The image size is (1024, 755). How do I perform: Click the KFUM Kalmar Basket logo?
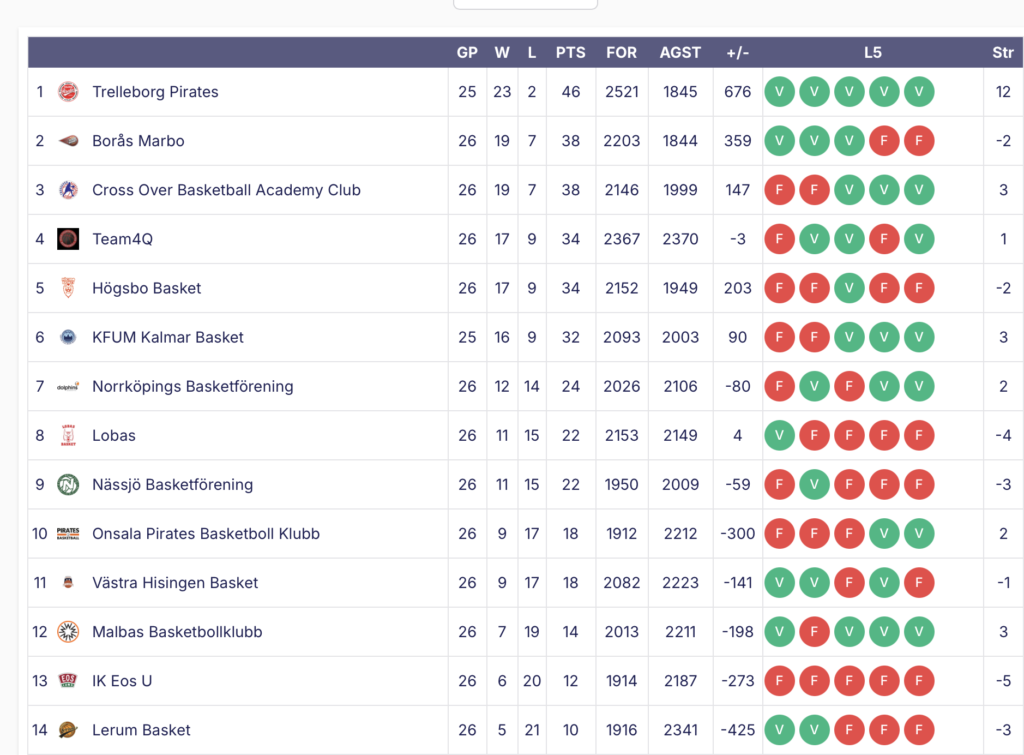[x=68, y=337]
